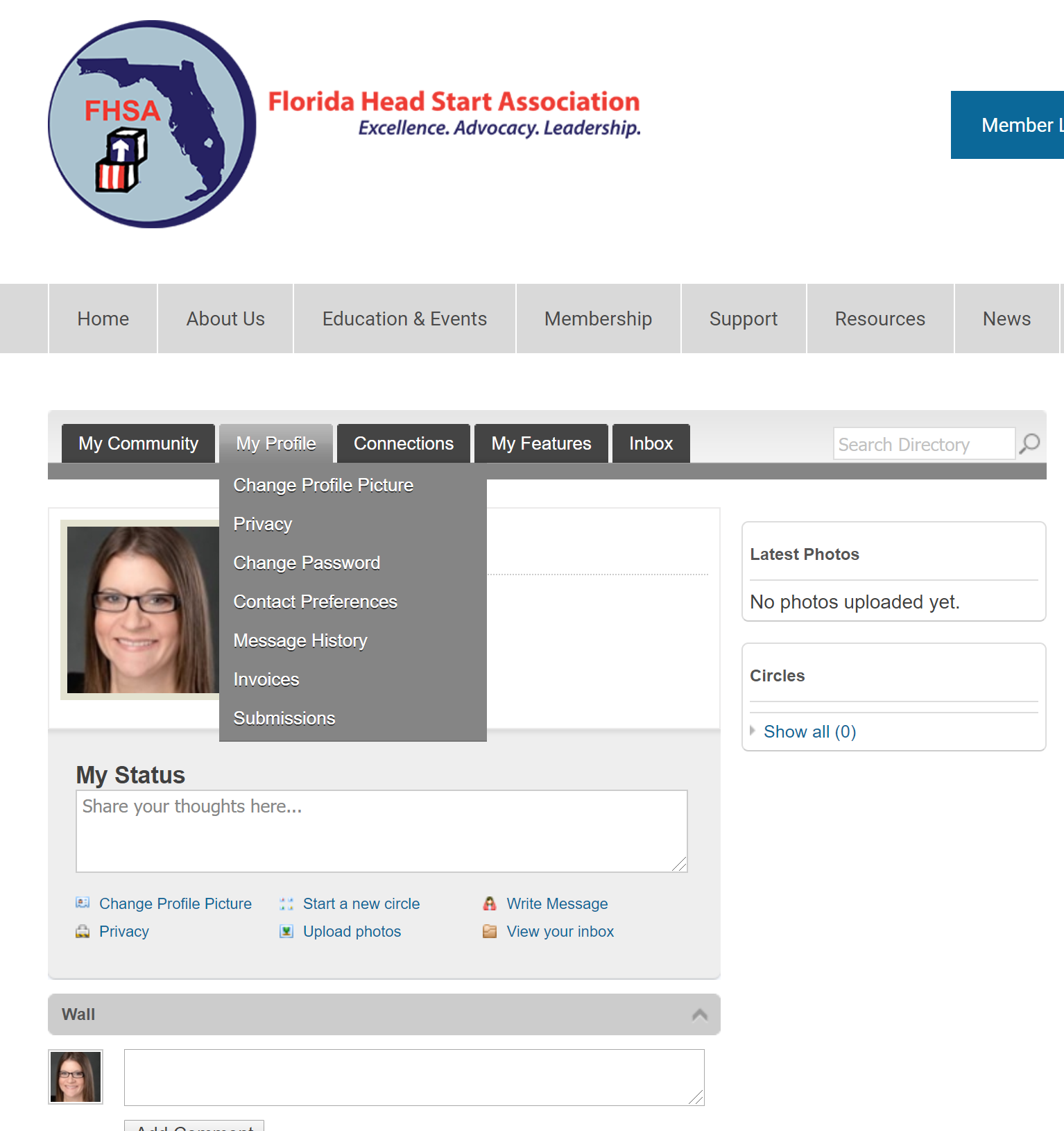Open News navigation item

click(1006, 318)
